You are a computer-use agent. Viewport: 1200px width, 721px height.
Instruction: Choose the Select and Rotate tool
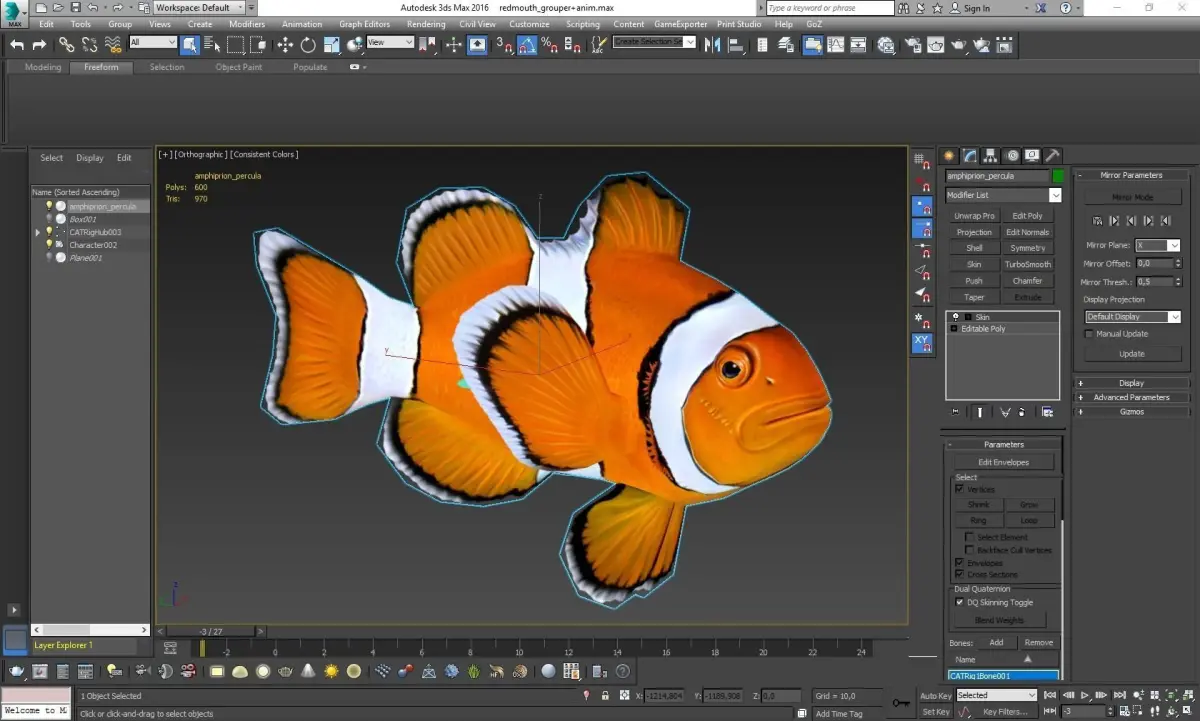click(308, 45)
